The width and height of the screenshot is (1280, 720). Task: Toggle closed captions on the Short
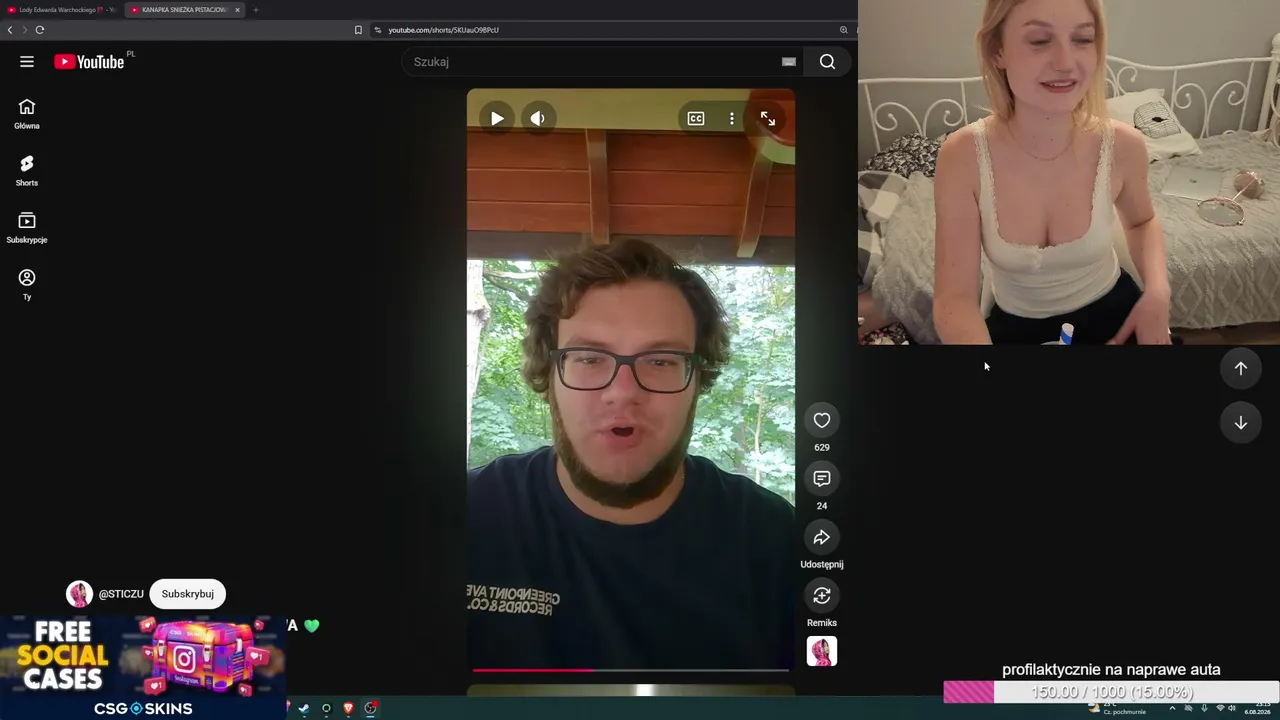[x=696, y=118]
